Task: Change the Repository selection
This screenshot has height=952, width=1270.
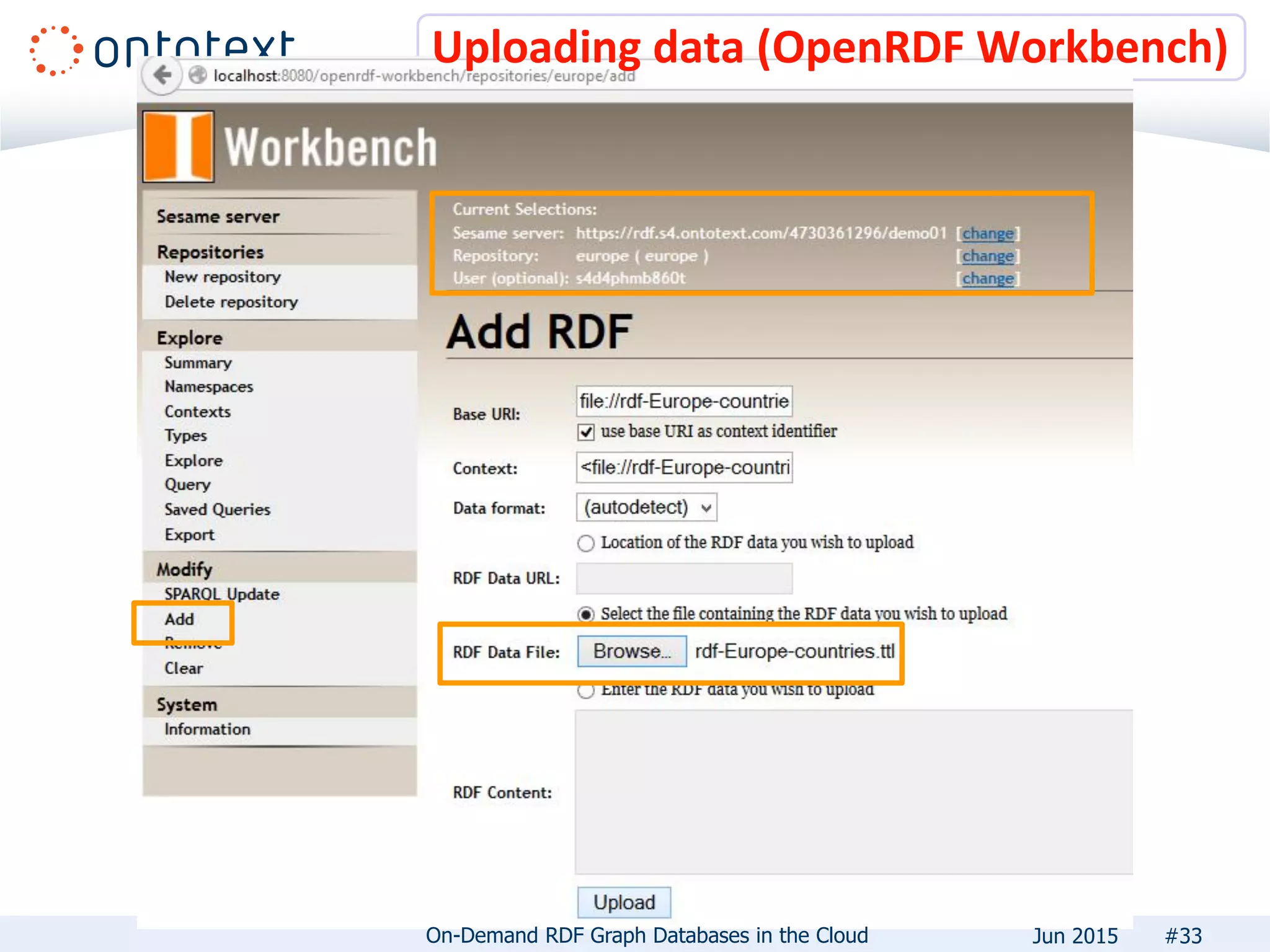Action: [x=987, y=256]
